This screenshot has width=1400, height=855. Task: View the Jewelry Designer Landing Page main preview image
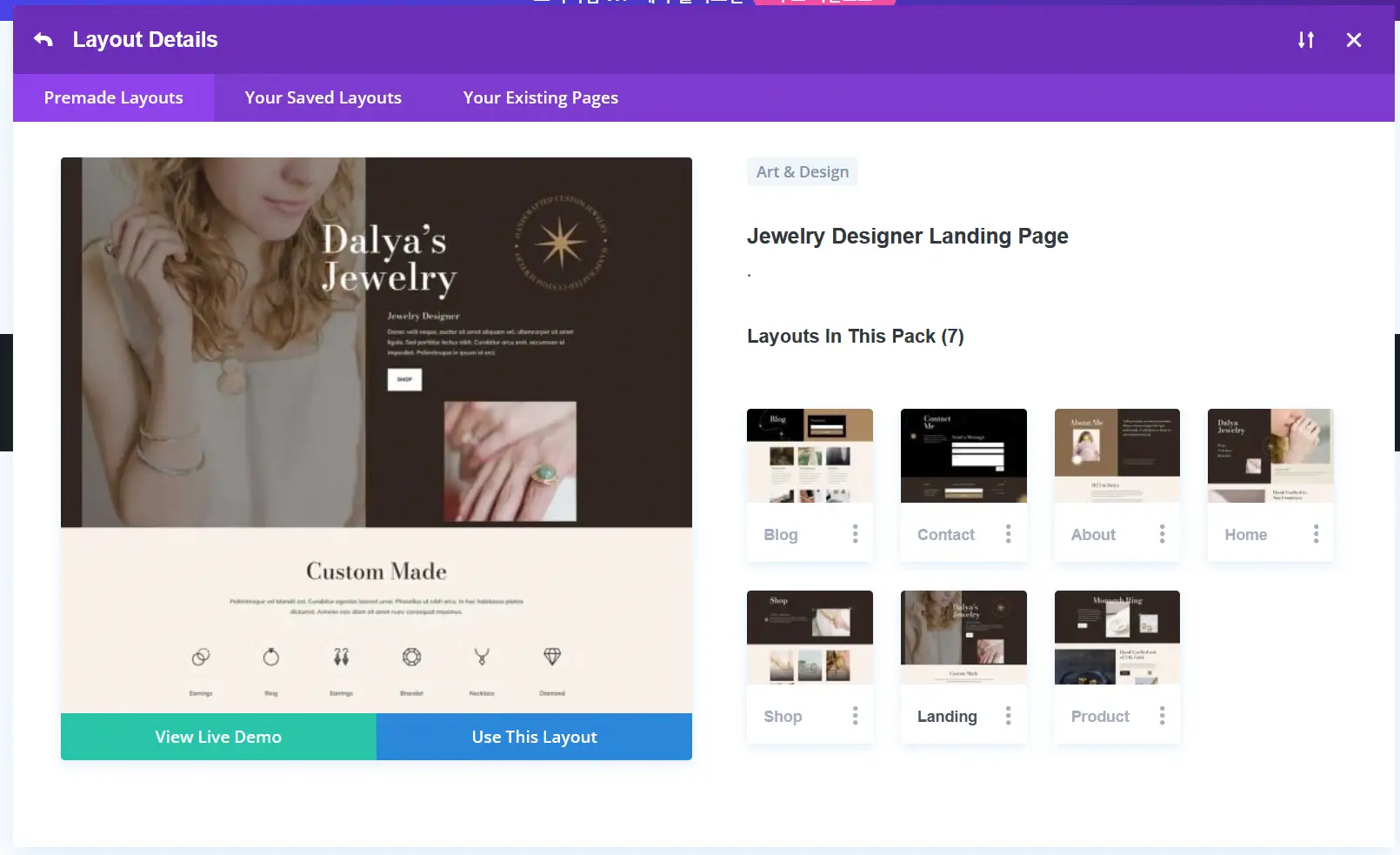(x=376, y=435)
